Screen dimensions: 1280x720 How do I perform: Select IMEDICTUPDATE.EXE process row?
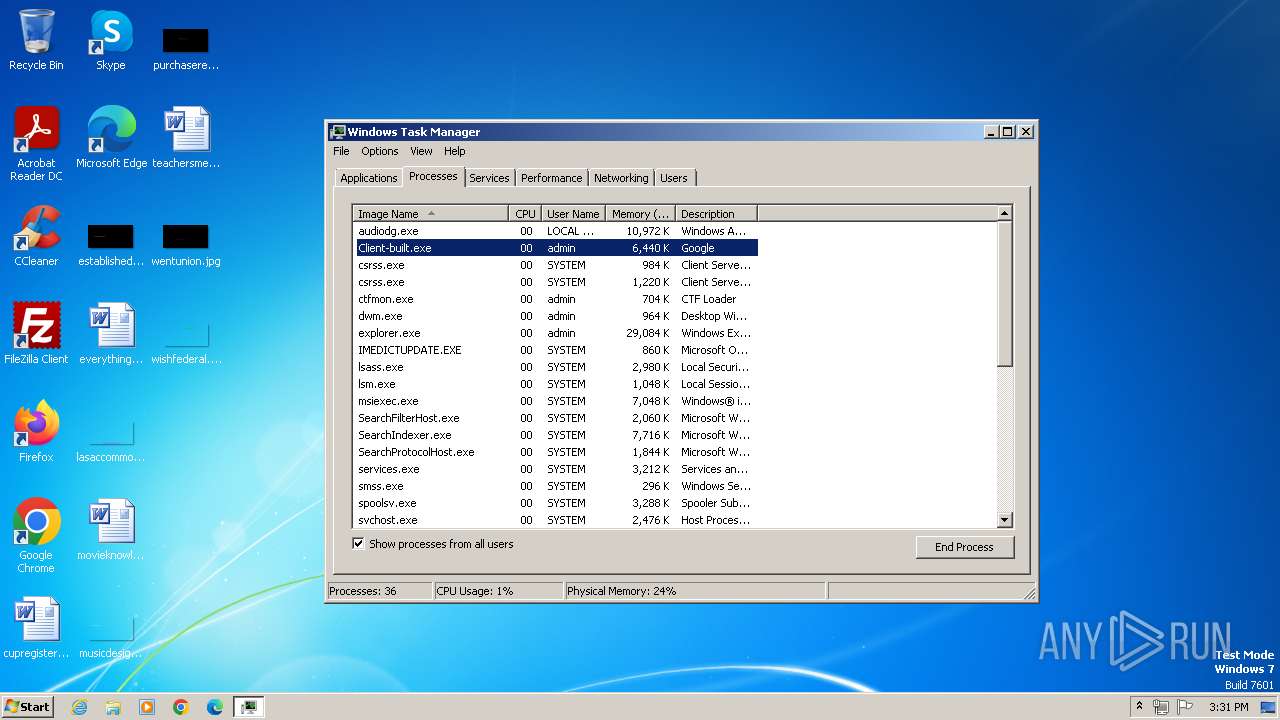pos(555,350)
